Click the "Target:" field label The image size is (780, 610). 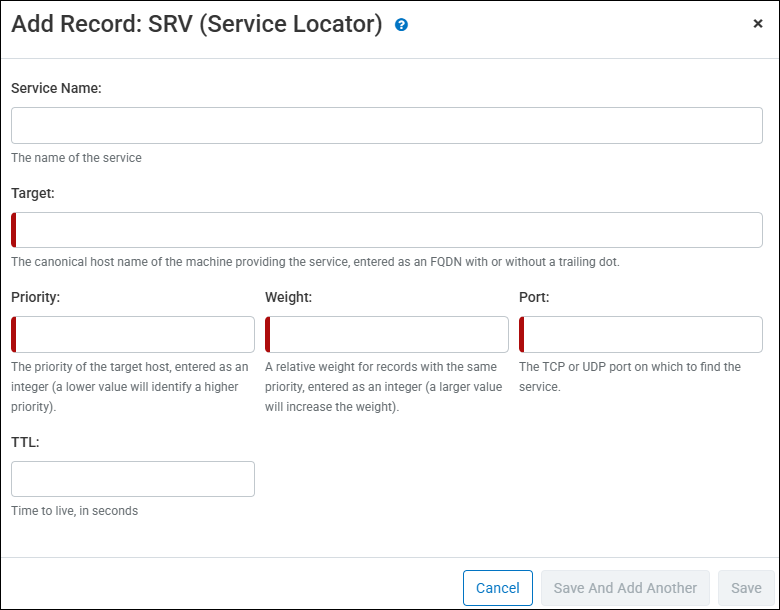33,193
